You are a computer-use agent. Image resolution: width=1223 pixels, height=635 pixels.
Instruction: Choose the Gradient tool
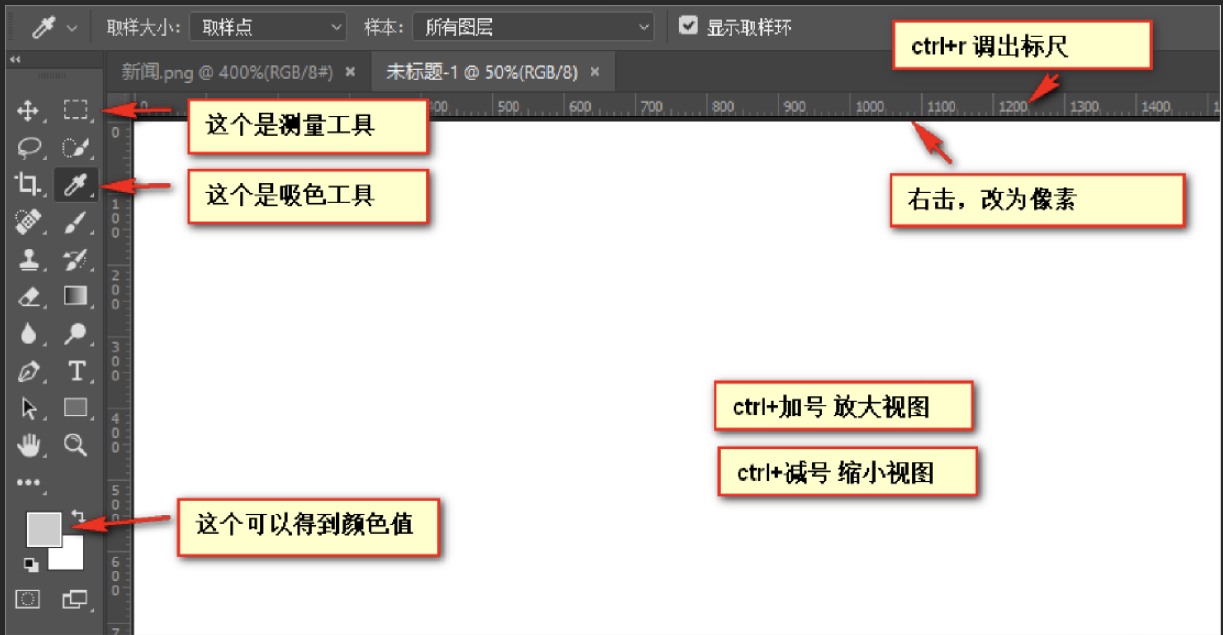(x=76, y=296)
